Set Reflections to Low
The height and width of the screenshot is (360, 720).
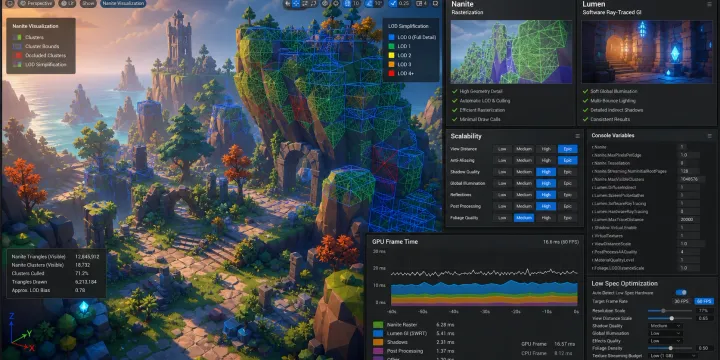tap(502, 195)
